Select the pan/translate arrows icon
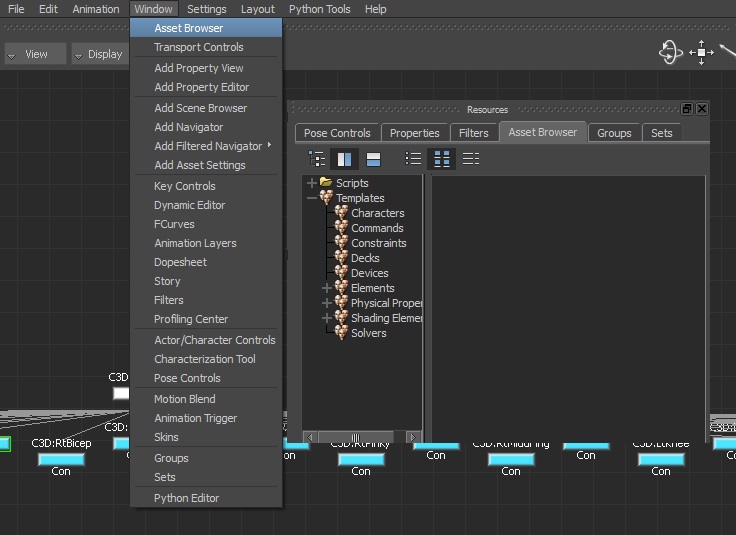The height and width of the screenshot is (535, 736). tap(701, 52)
